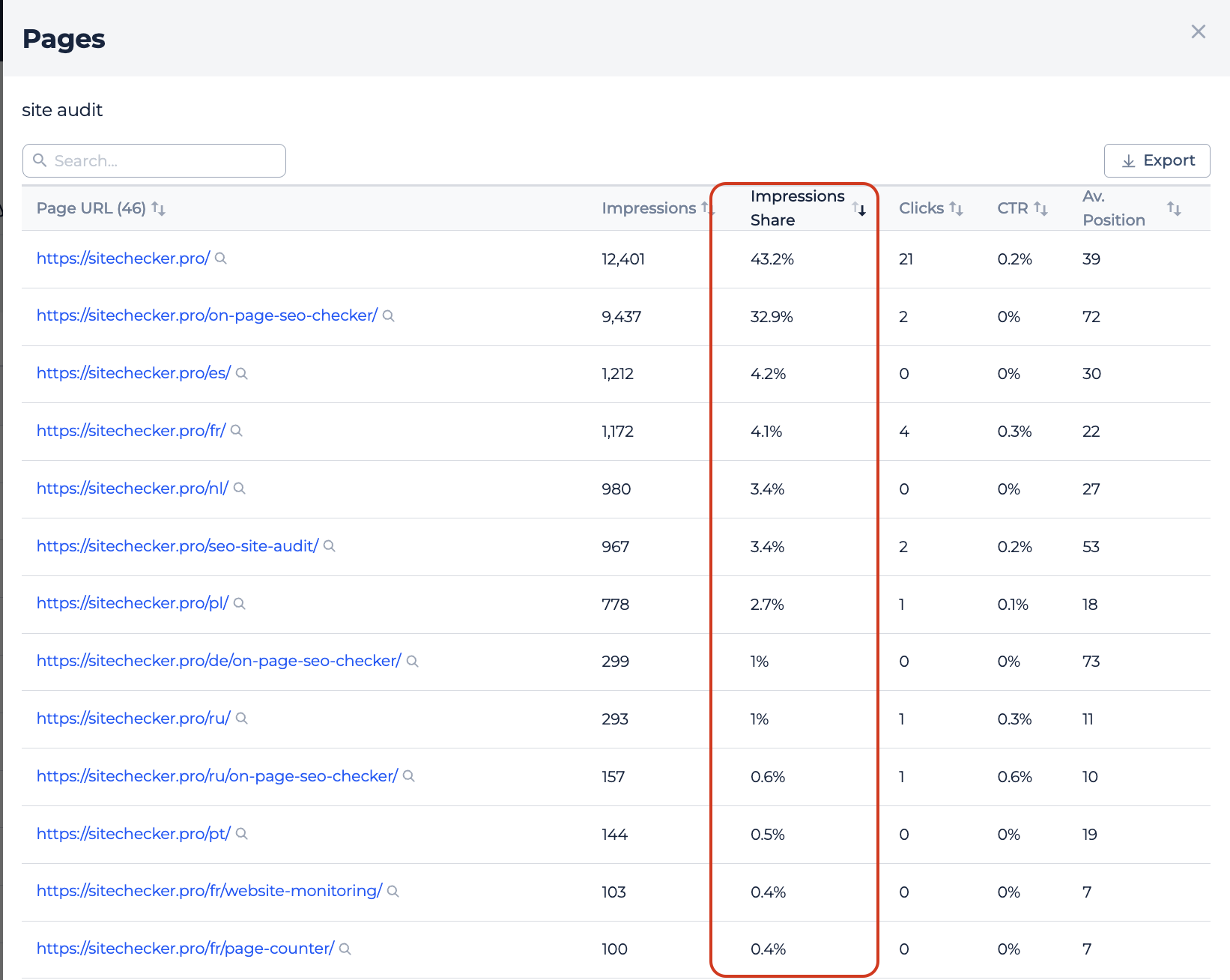Select the 980 impressions value
1230x980 pixels.
pos(616,489)
